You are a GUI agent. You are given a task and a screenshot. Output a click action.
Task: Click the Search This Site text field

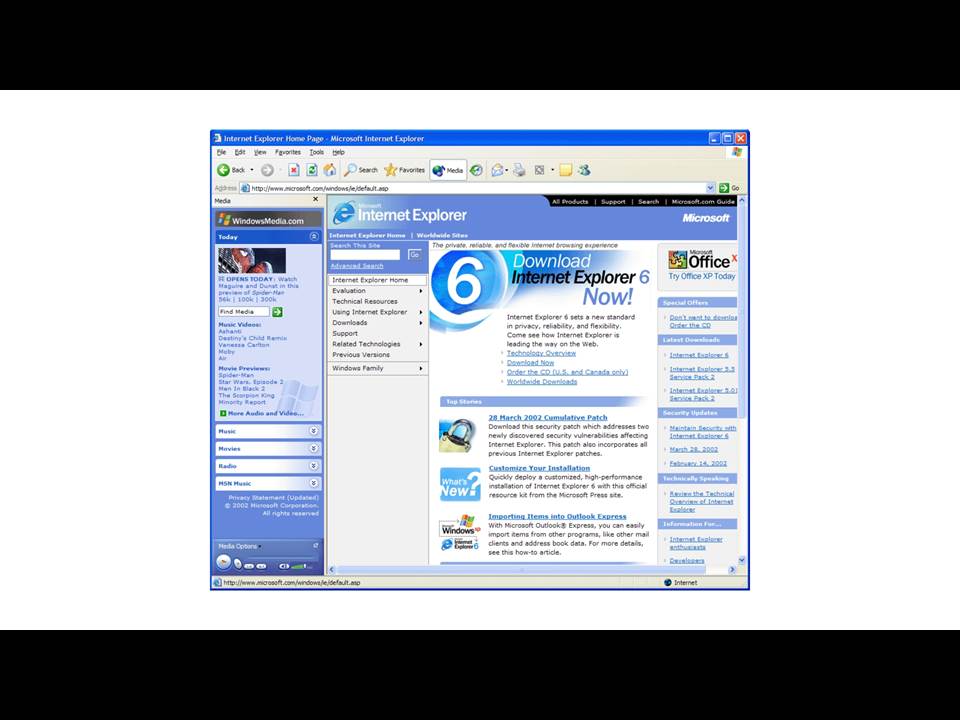[365, 255]
